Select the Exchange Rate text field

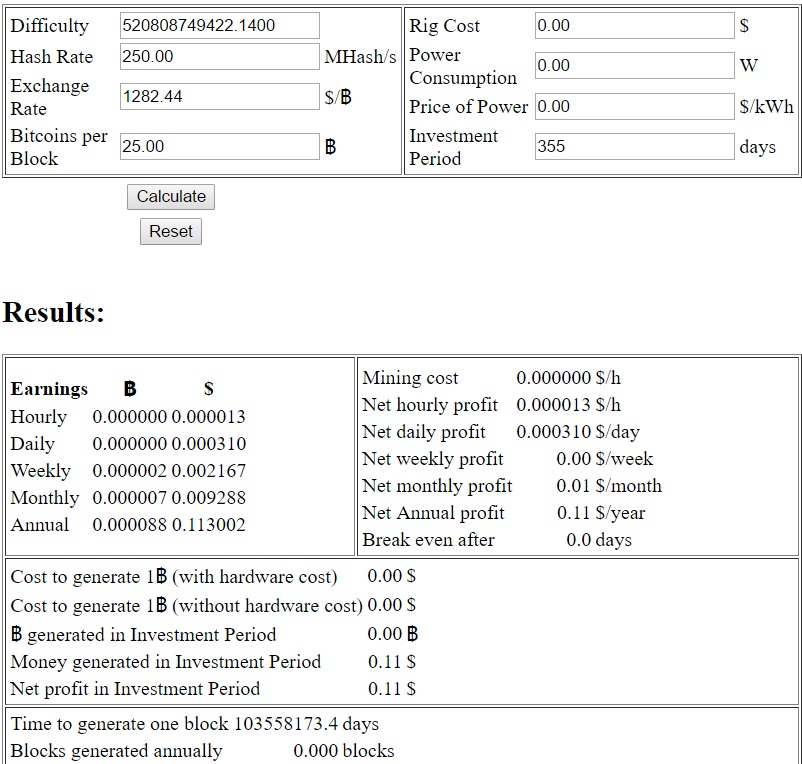(219, 97)
